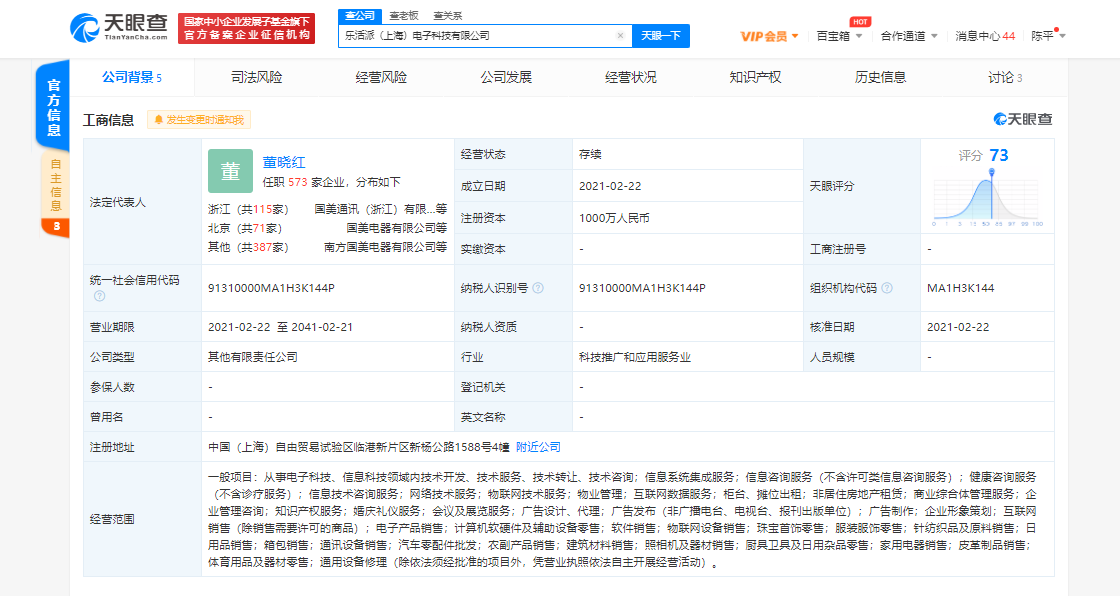Image resolution: width=1120 pixels, height=596 pixels.
Task: Open 消息中心 notifications
Action: (985, 36)
